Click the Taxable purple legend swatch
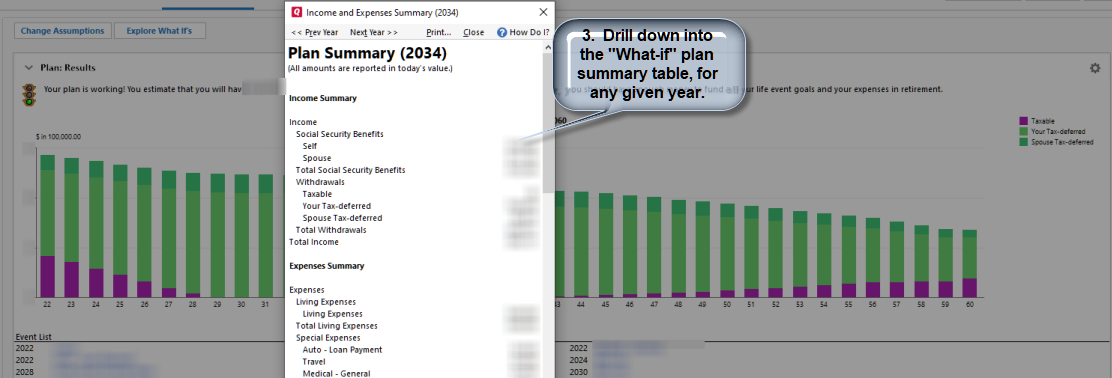The image size is (1112, 378). pos(1023,121)
